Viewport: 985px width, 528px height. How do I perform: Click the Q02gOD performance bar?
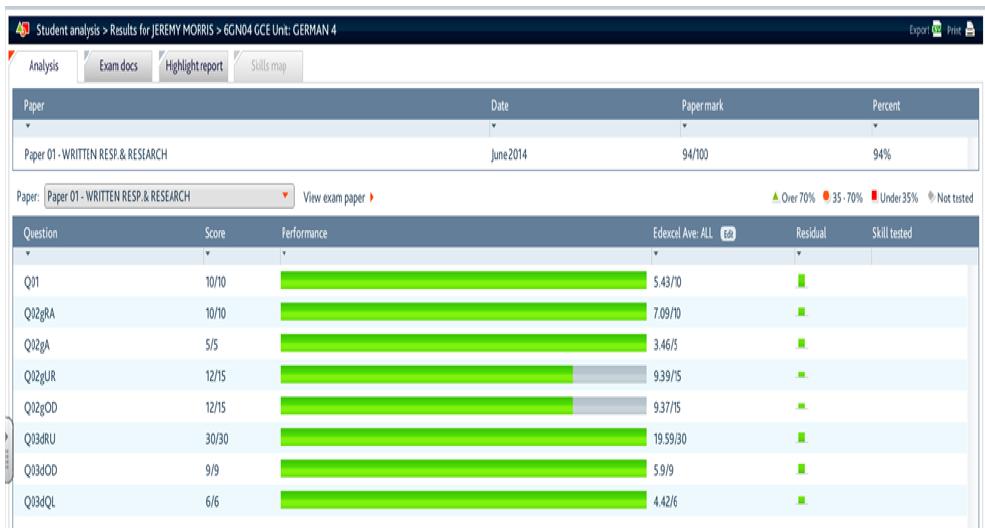463,406
